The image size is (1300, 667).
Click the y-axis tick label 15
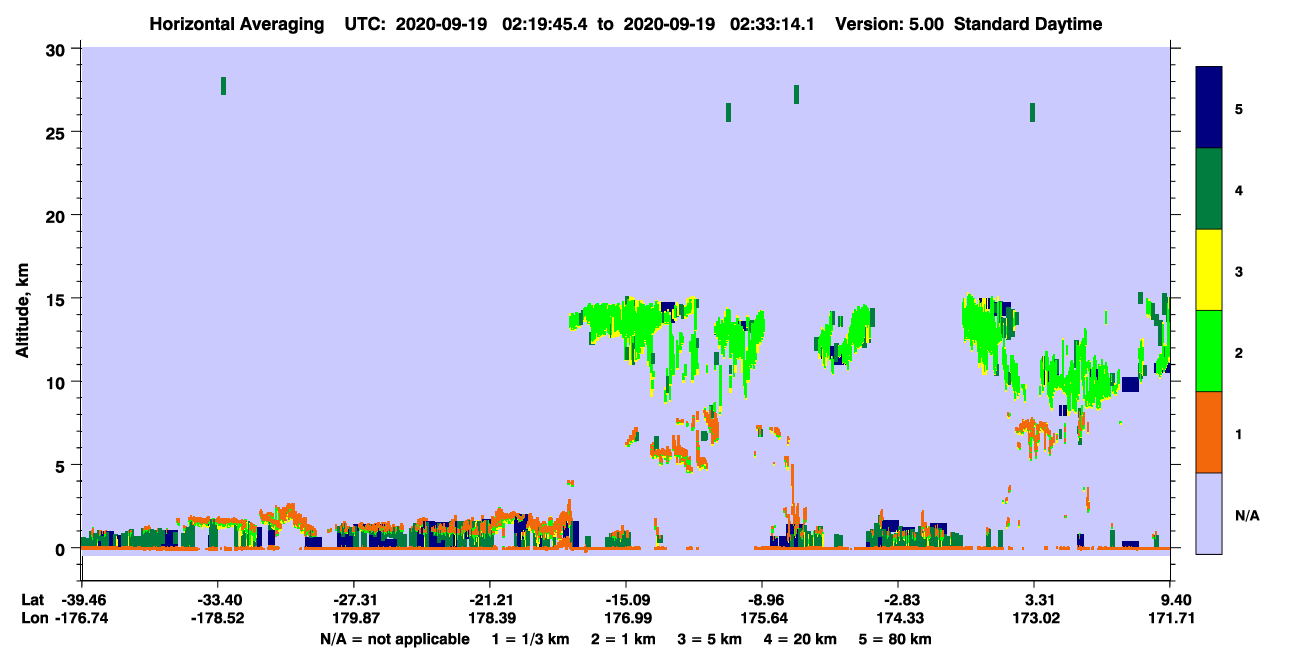57,299
